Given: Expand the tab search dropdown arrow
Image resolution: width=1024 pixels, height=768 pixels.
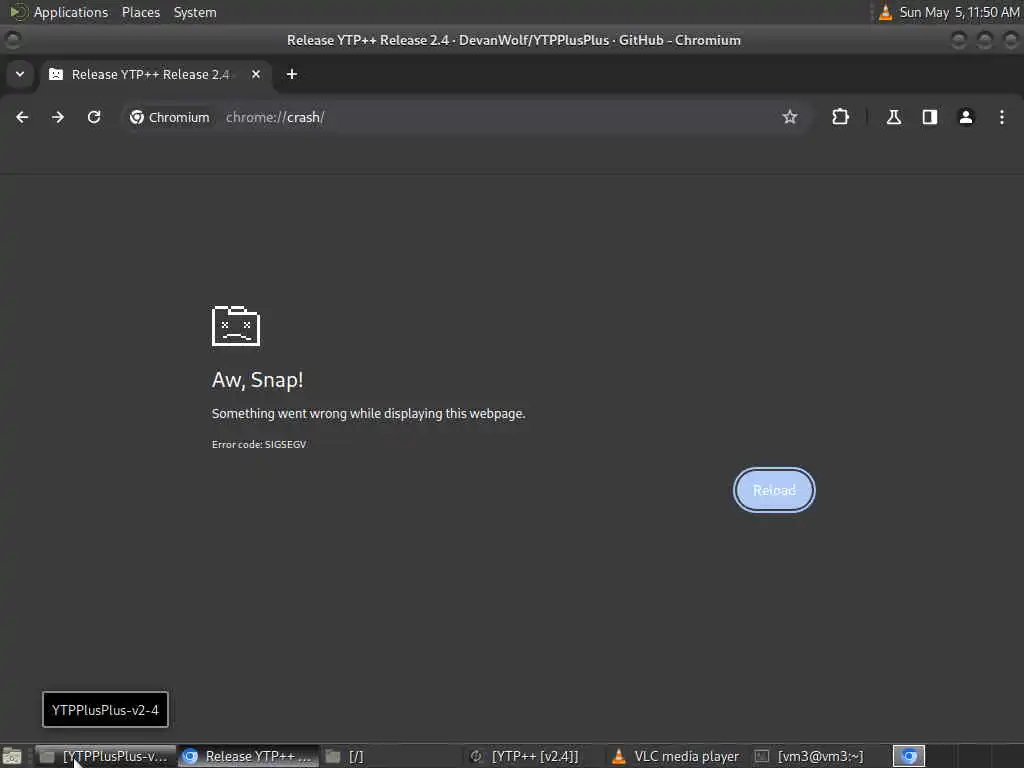Looking at the screenshot, I should 20,74.
